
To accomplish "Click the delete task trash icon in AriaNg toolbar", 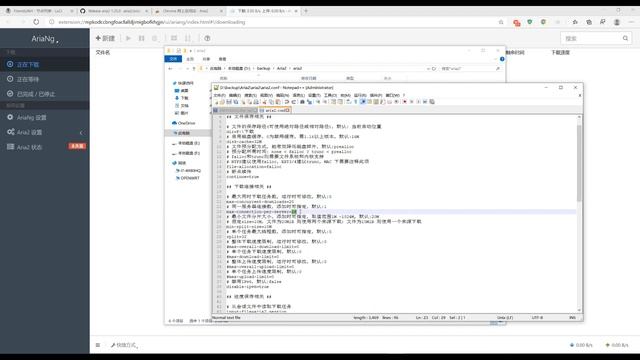I will pos(155,38).
